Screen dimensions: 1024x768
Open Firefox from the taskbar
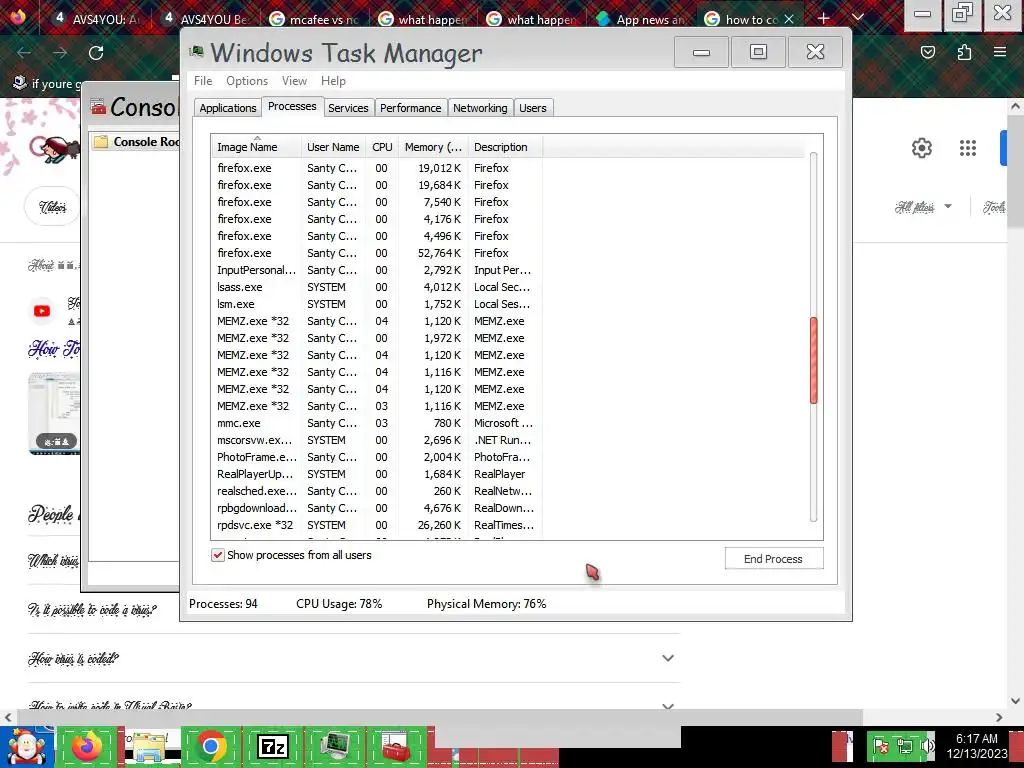coord(87,746)
